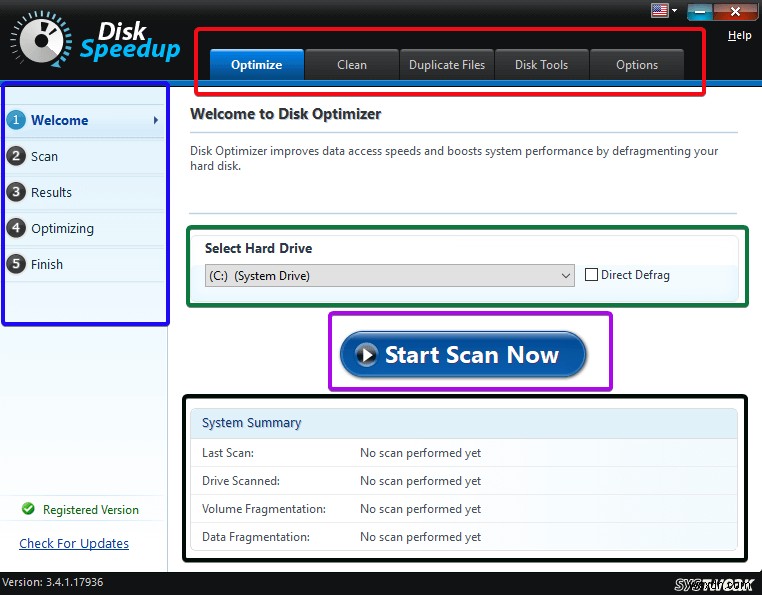Click the green Registered Version checkmark icon

click(28, 509)
